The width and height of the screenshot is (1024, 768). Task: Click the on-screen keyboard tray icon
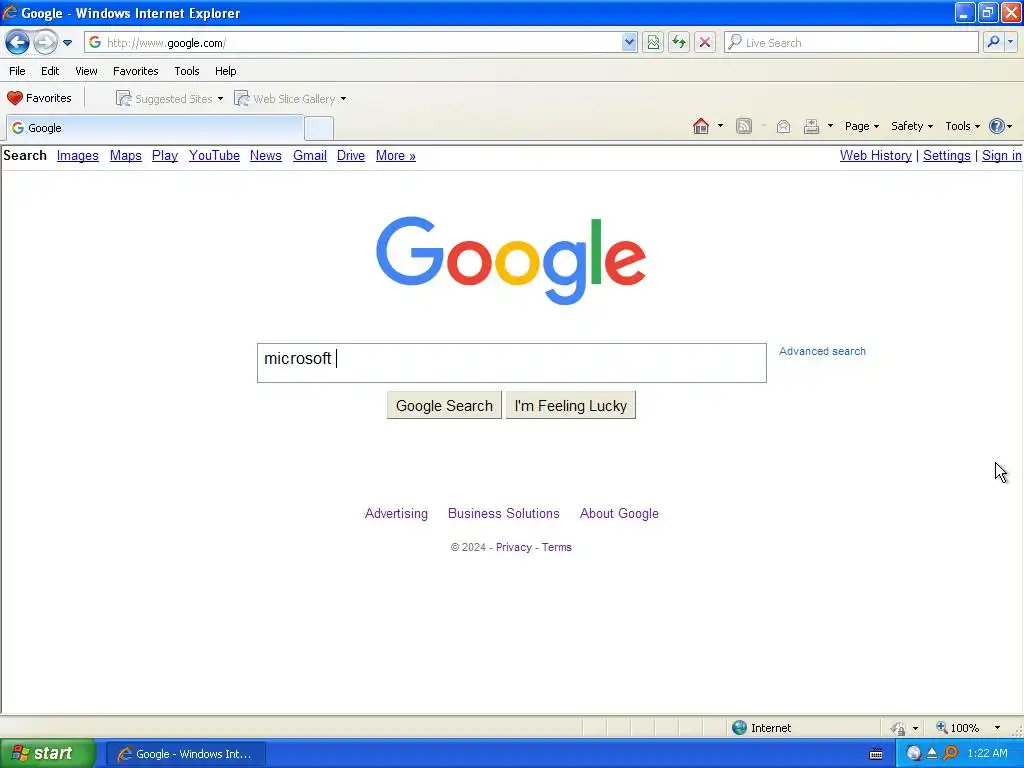876,754
